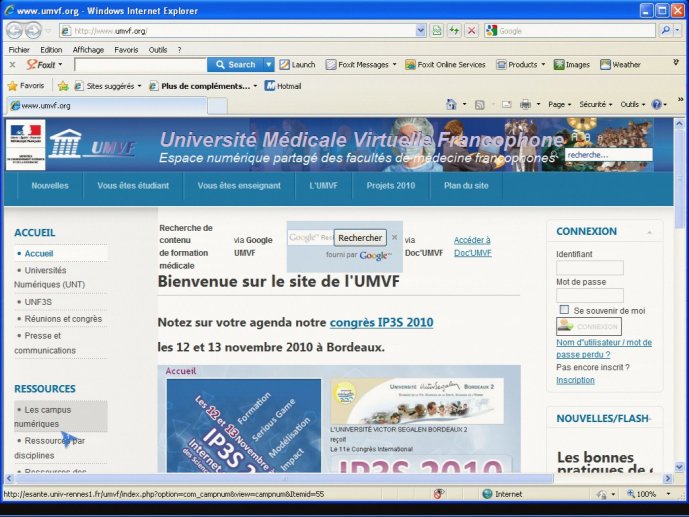Follow the Inscription link
Image resolution: width=689 pixels, height=517 pixels.
pyautogui.click(x=575, y=380)
